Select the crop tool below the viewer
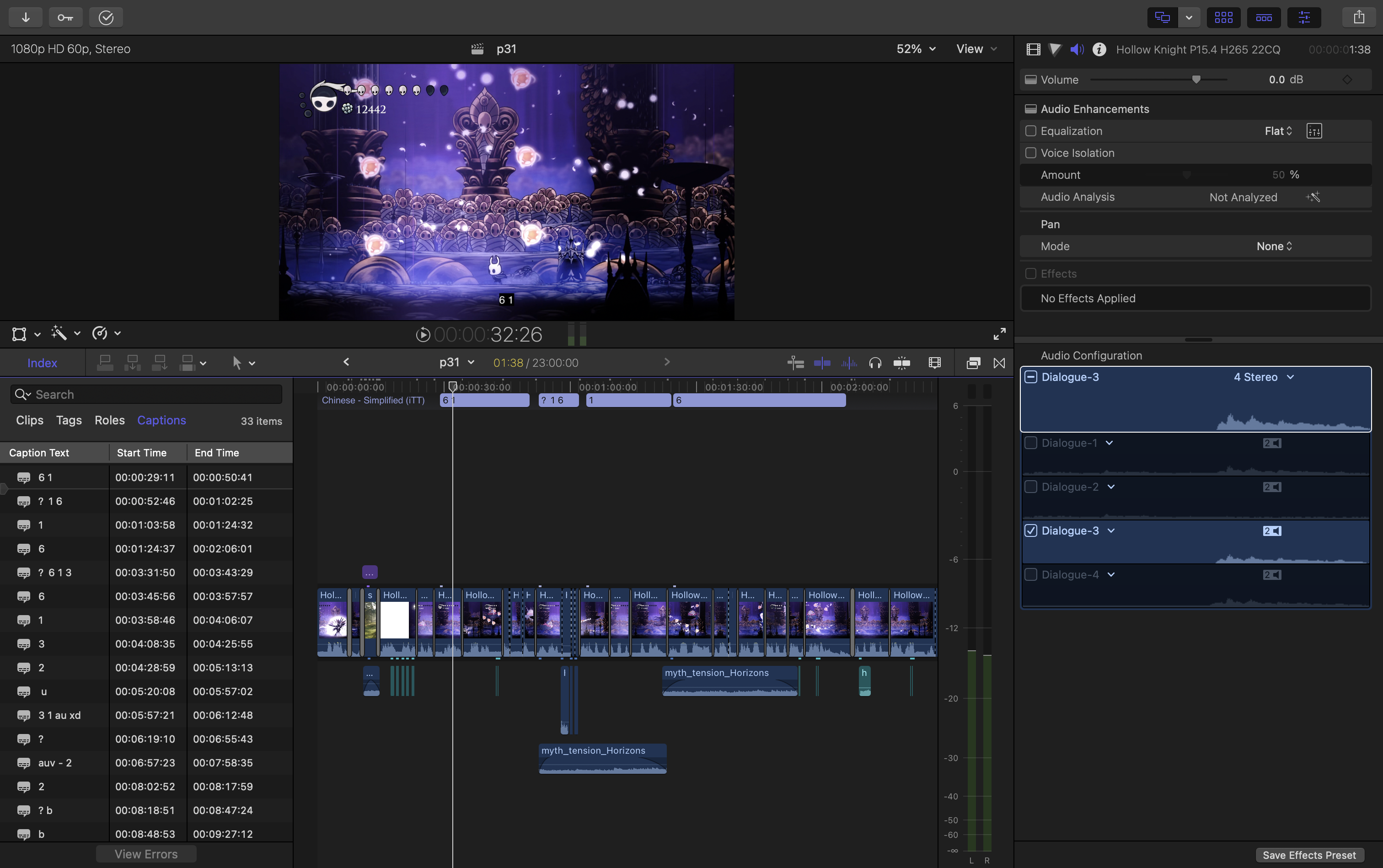 tap(19, 333)
